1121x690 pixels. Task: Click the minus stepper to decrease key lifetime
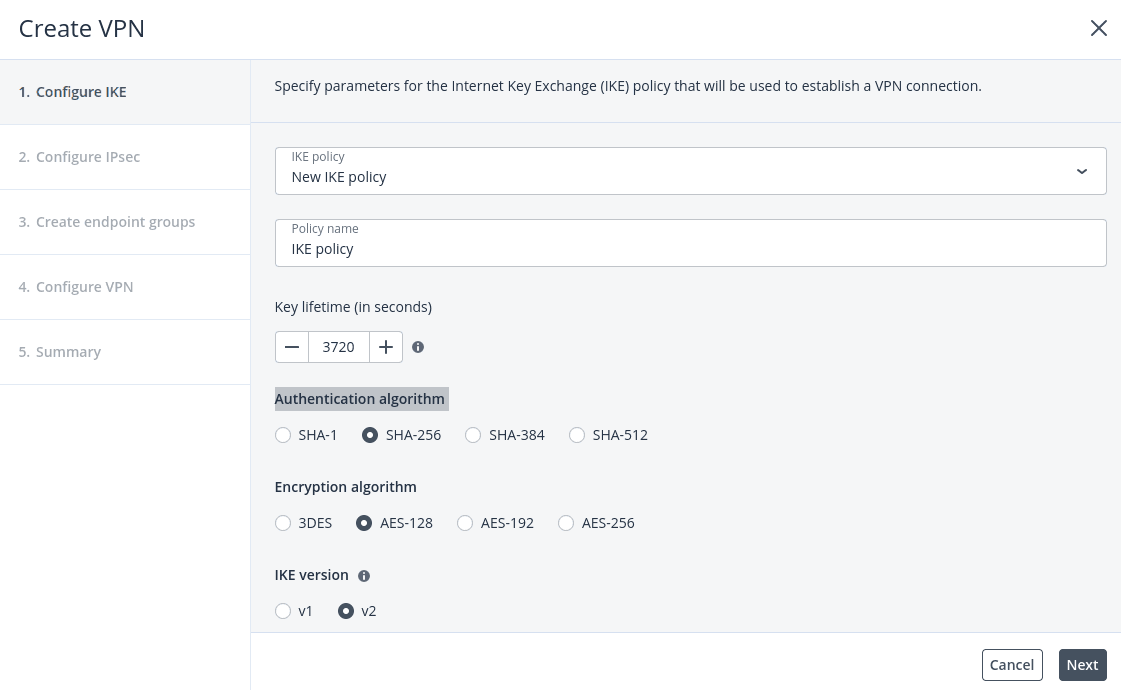pyautogui.click(x=291, y=347)
